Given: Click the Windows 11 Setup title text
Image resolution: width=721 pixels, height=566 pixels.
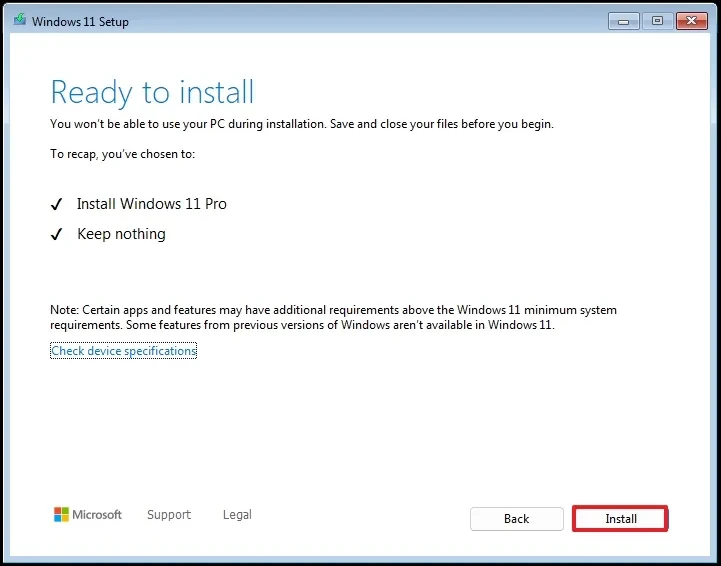Looking at the screenshot, I should (x=80, y=21).
